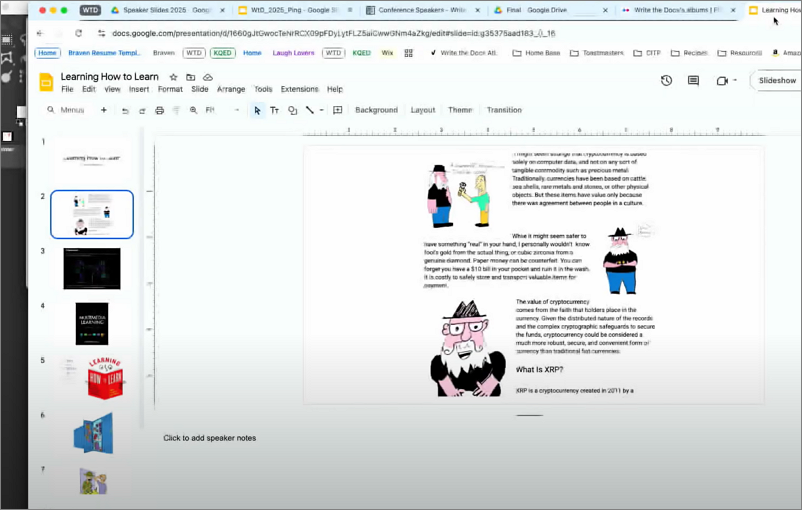Click the browser URL address bar
Screen dimensions: 802x510
pyautogui.click(x=333, y=33)
